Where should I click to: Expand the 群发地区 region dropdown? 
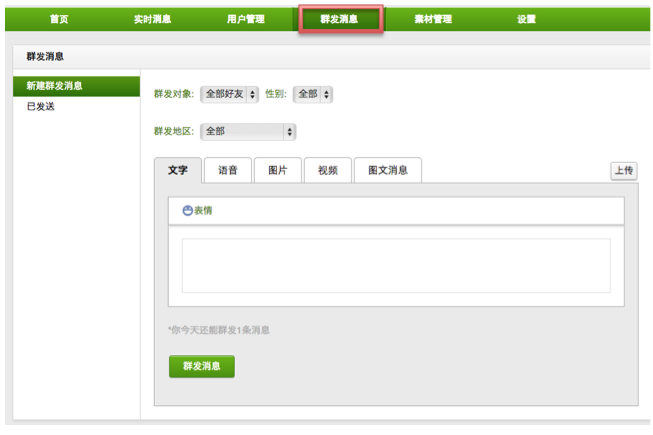[x=248, y=131]
